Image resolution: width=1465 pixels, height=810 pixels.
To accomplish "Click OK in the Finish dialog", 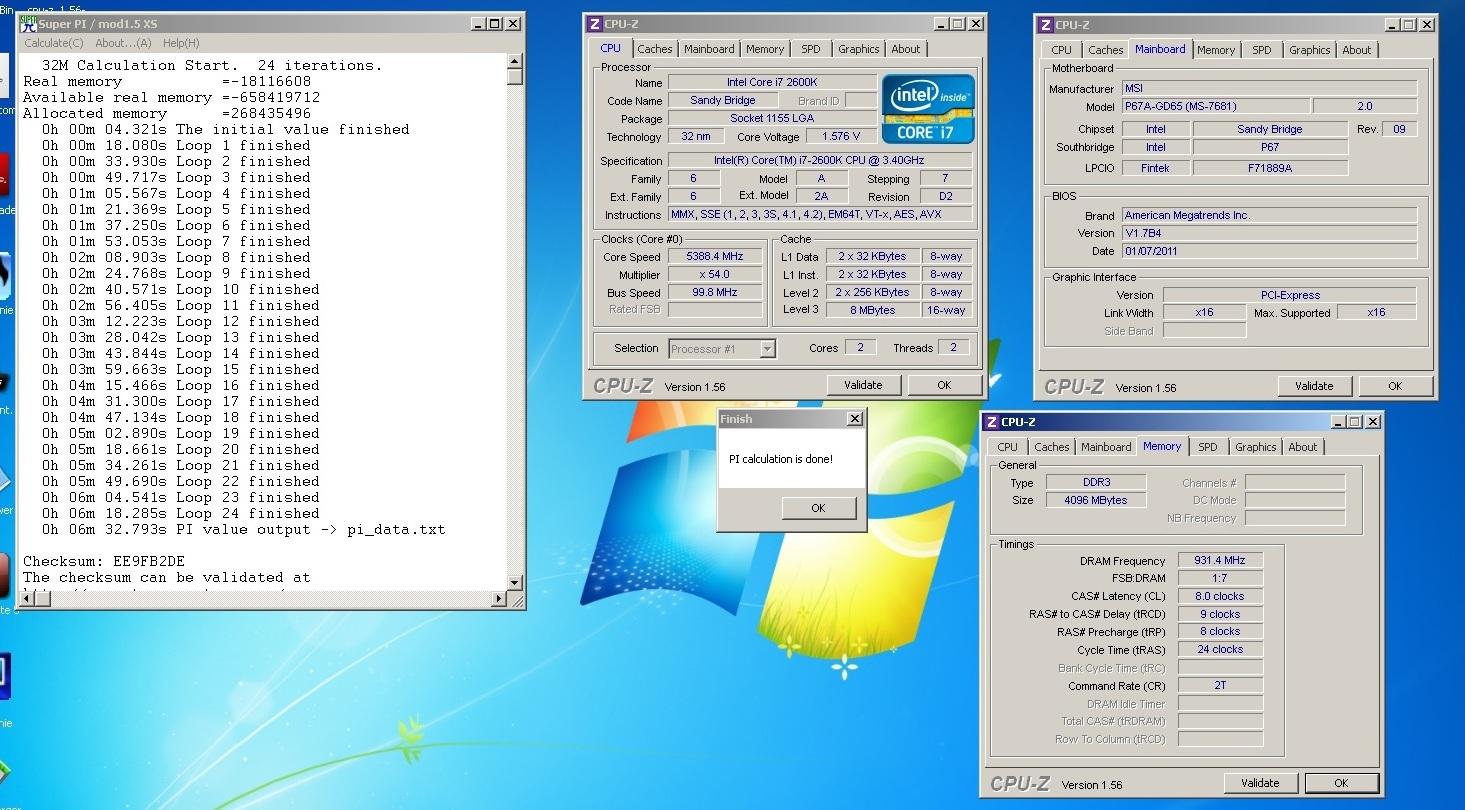I will pyautogui.click(x=818, y=508).
